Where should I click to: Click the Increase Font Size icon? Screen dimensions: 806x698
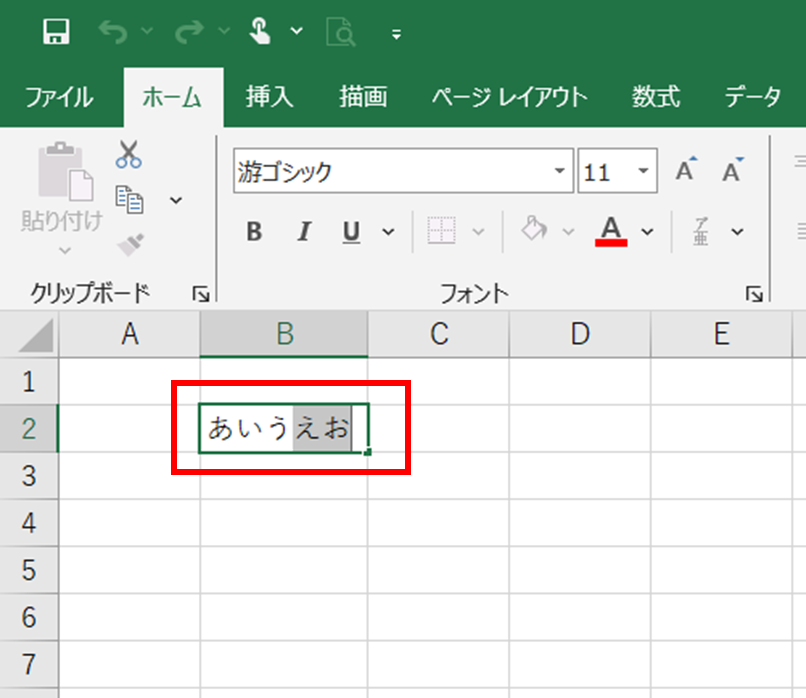coord(684,169)
